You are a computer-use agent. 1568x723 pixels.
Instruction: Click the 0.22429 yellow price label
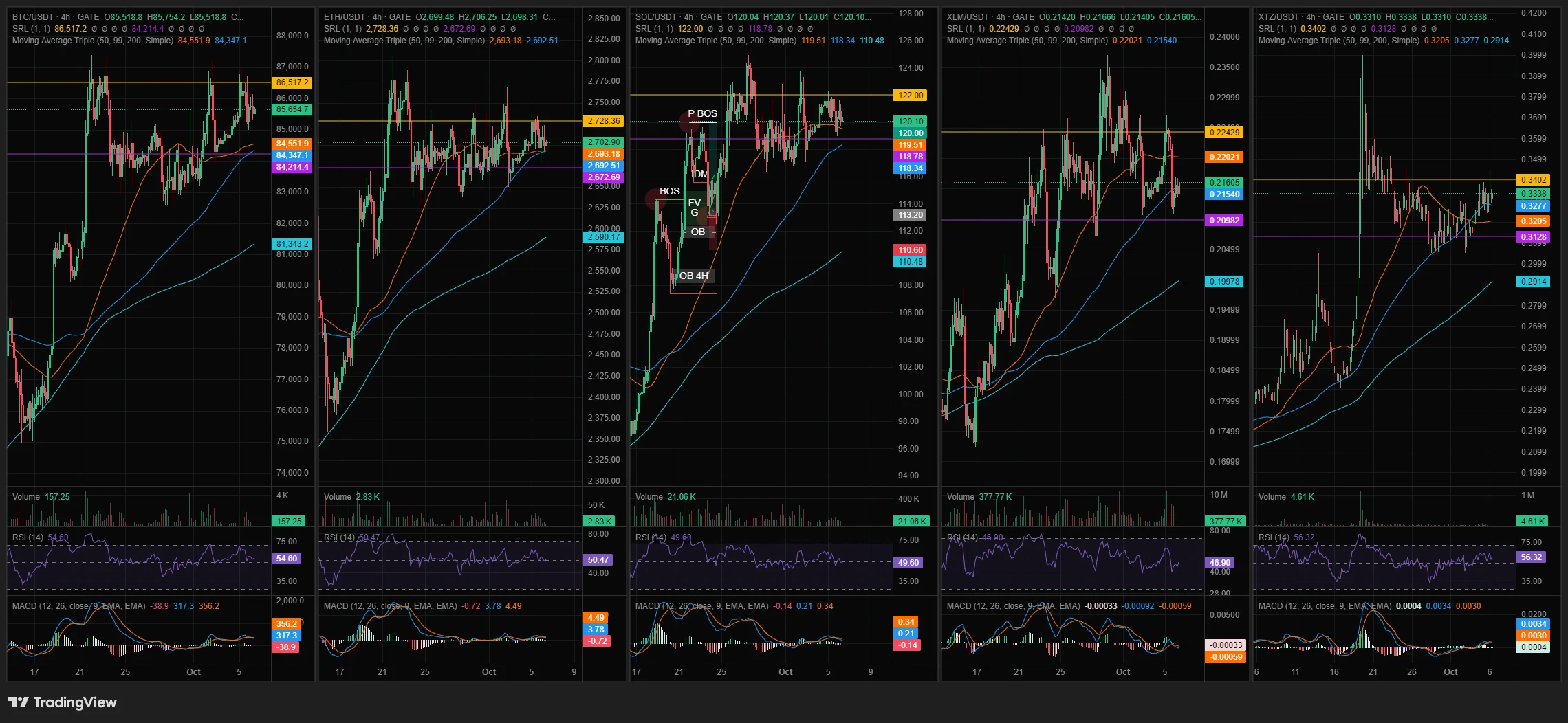coord(1224,133)
